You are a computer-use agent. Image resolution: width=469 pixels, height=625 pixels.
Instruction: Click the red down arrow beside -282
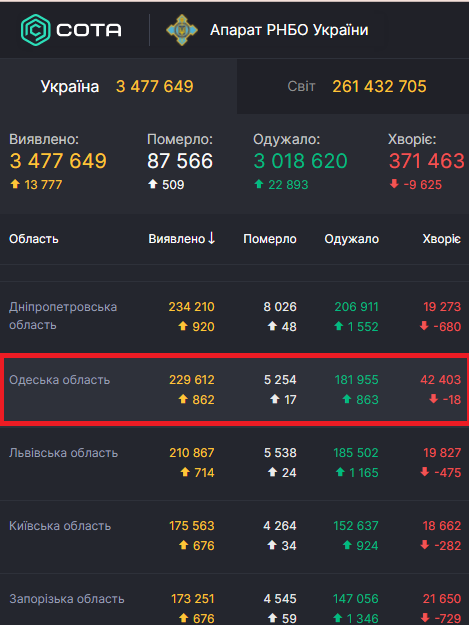coord(425,545)
